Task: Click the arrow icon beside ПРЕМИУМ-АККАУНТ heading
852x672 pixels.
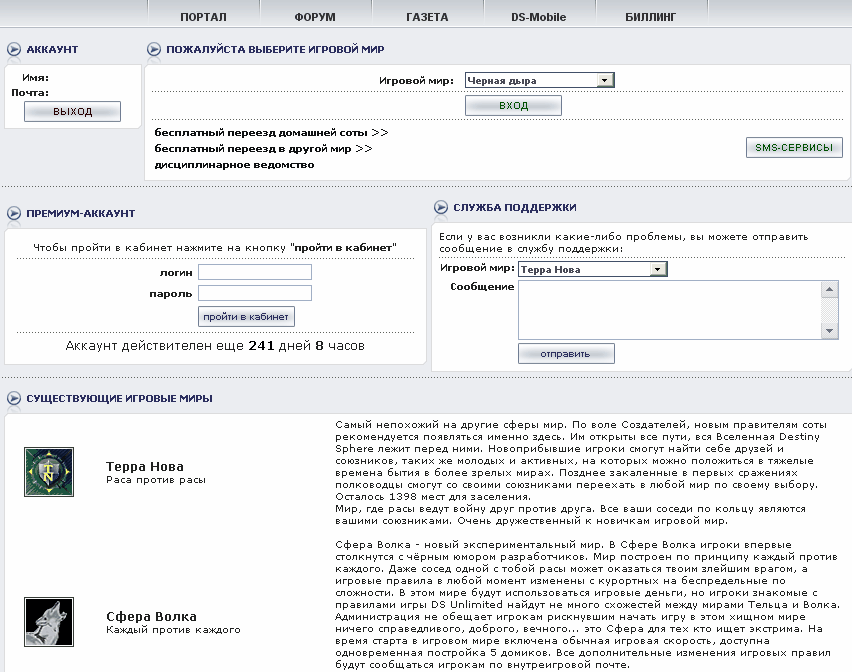Action: 14,213
